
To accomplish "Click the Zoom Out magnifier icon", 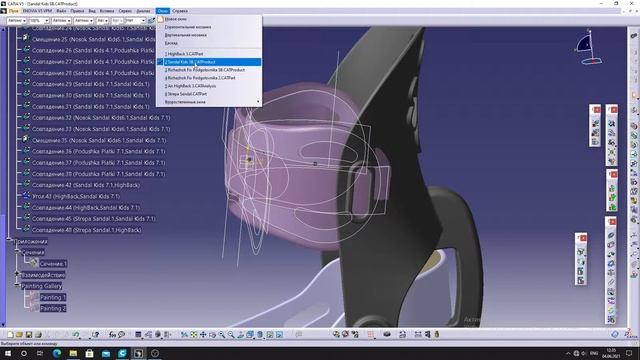I will [231, 335].
